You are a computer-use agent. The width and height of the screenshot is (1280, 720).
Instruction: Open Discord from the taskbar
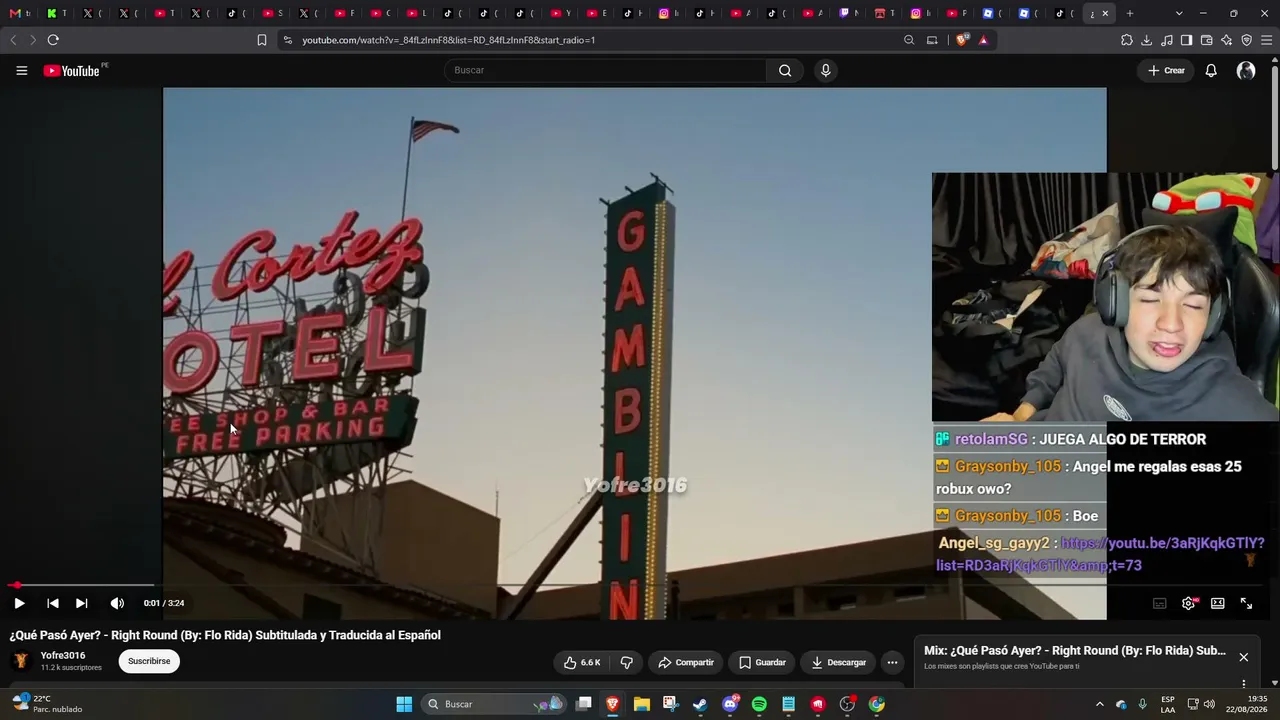pyautogui.click(x=730, y=704)
